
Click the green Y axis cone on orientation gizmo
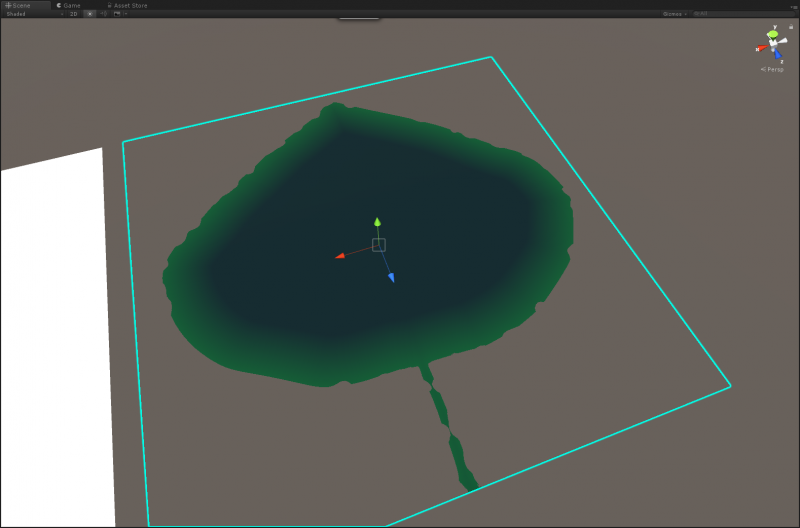[773, 34]
